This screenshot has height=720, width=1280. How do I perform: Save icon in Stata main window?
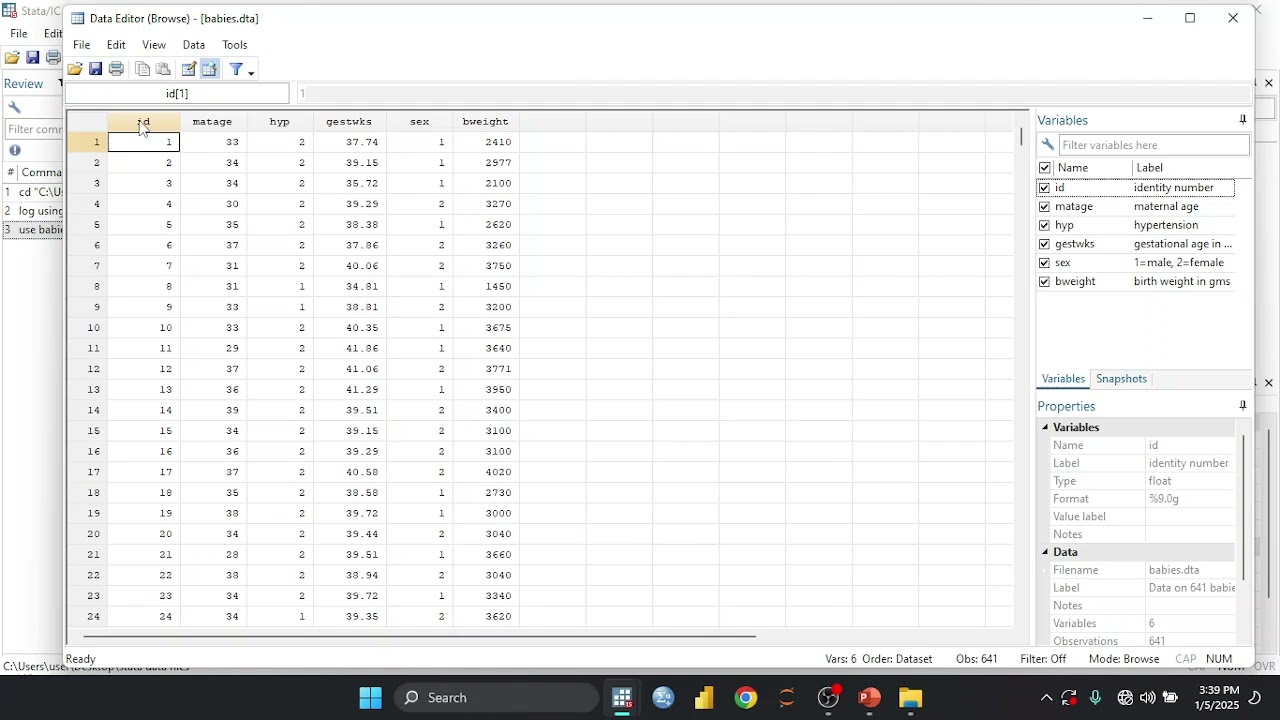tap(33, 58)
